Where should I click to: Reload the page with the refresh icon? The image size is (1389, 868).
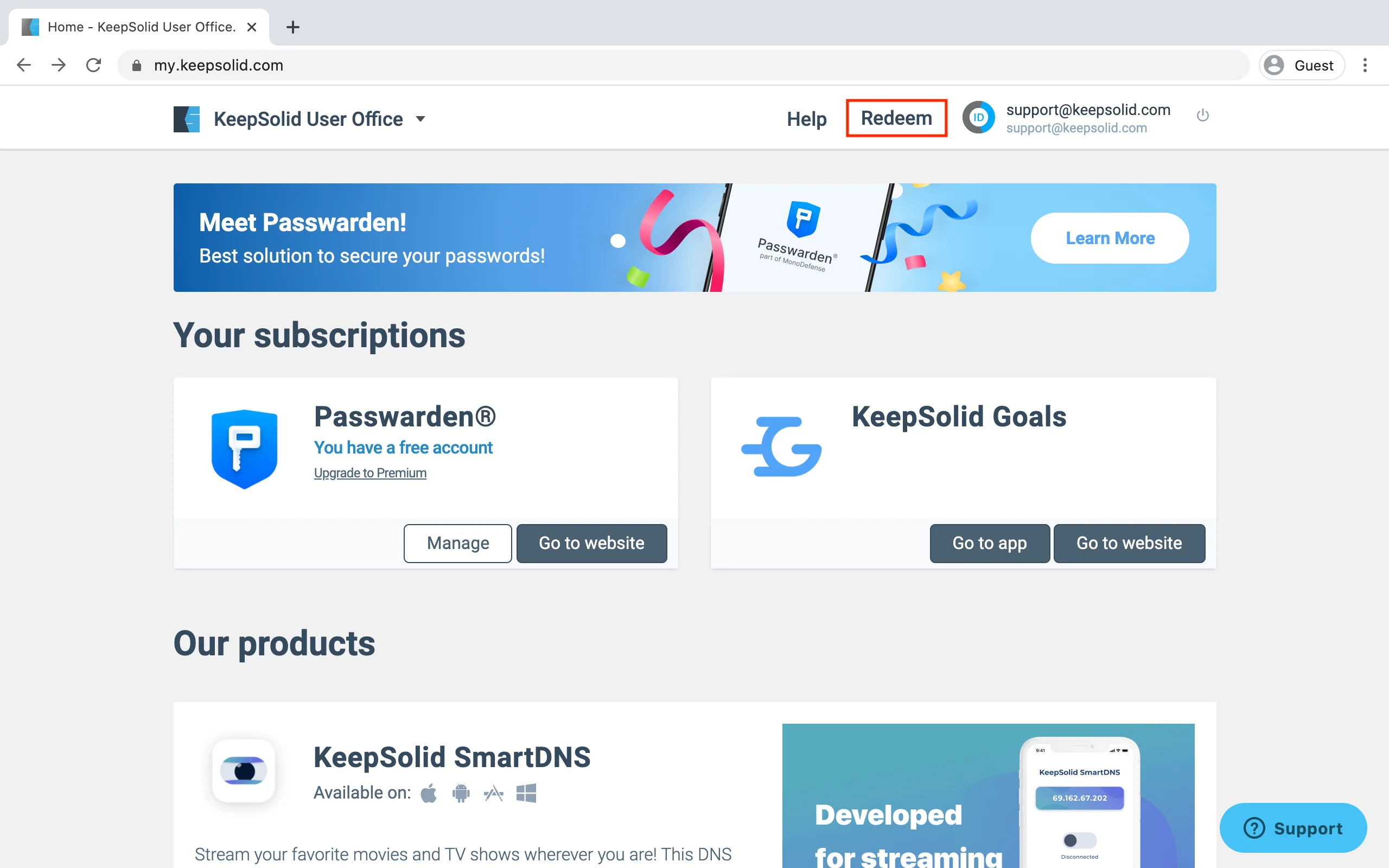93,66
